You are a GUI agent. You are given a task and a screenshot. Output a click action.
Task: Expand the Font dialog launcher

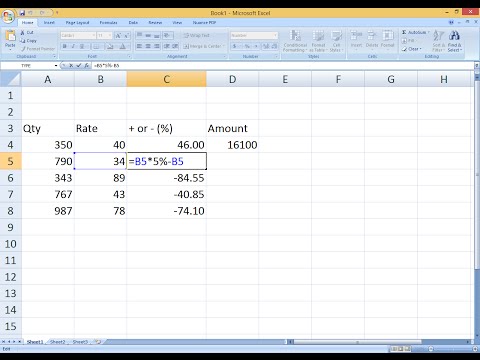129,56
